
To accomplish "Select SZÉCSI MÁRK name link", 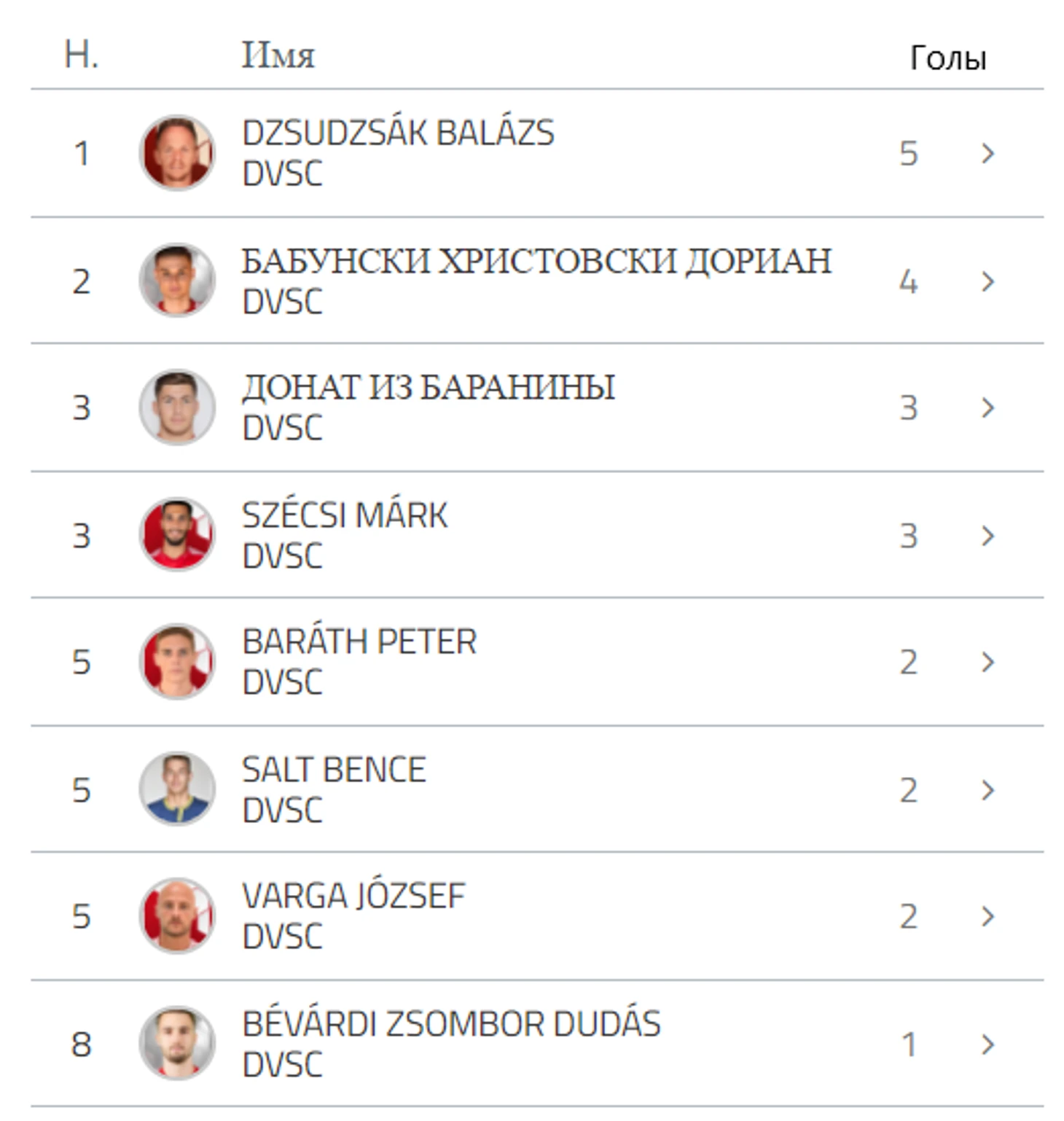I will (x=345, y=515).
